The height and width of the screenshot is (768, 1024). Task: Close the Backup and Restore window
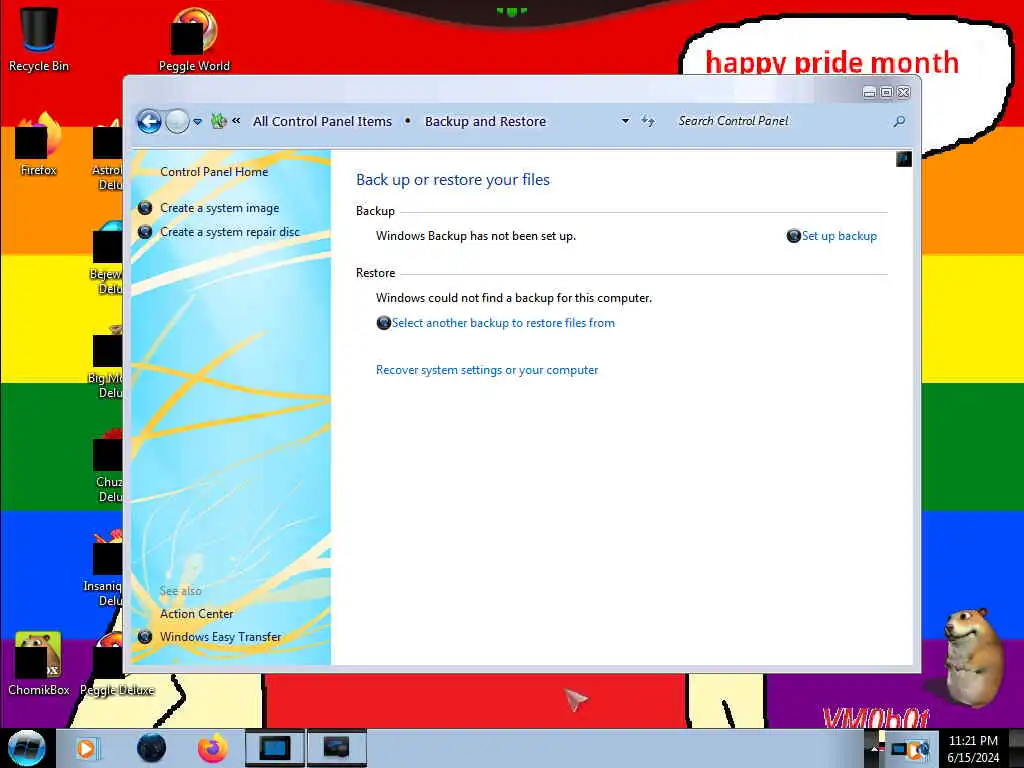(x=904, y=92)
